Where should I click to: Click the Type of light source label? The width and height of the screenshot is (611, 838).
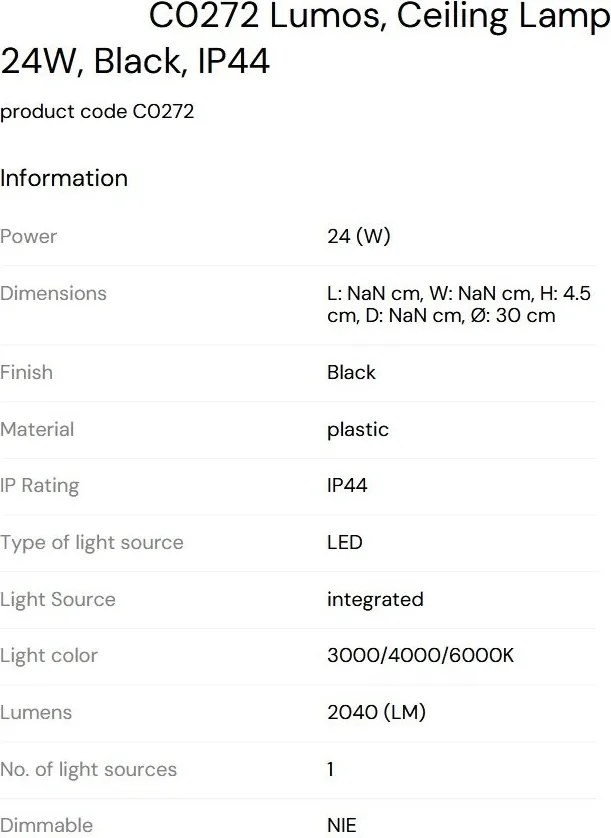92,543
